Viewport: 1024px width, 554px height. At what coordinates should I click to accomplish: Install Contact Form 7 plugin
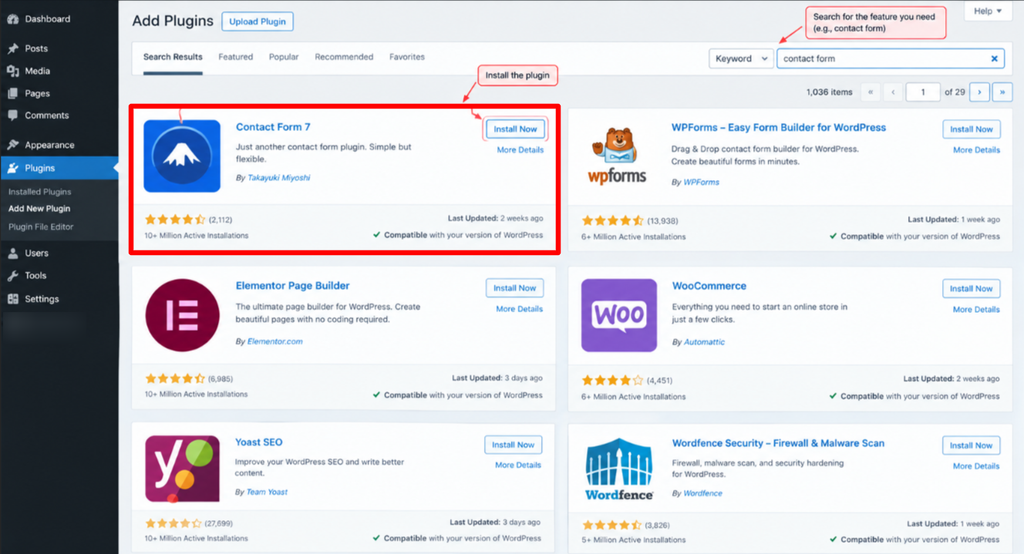[x=515, y=129]
